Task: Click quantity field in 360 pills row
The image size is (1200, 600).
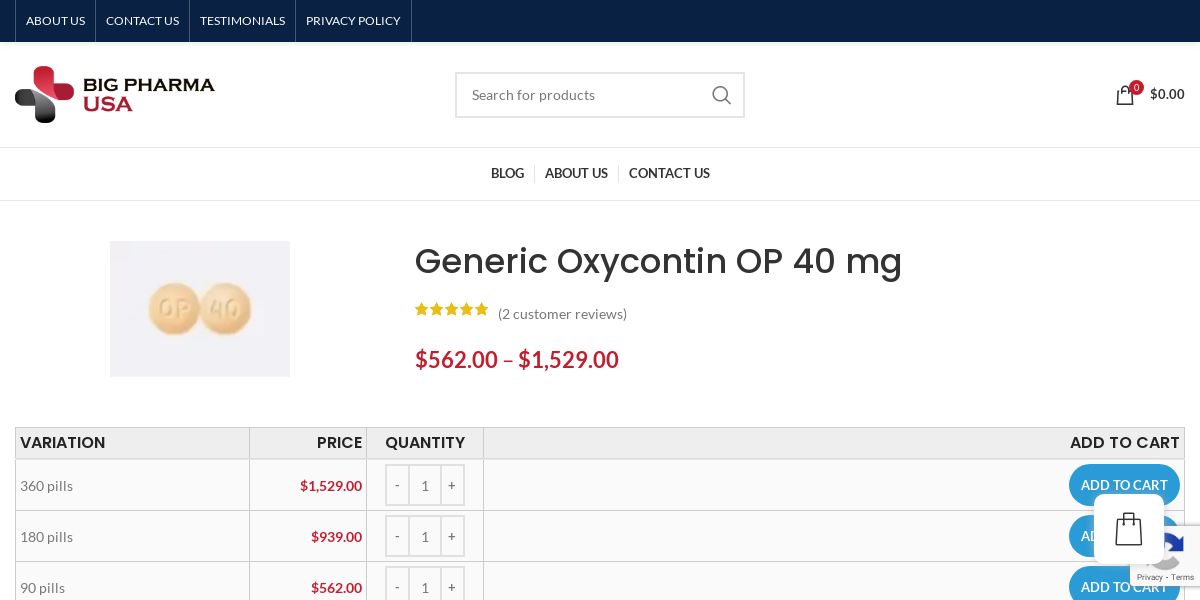Action: (x=425, y=485)
